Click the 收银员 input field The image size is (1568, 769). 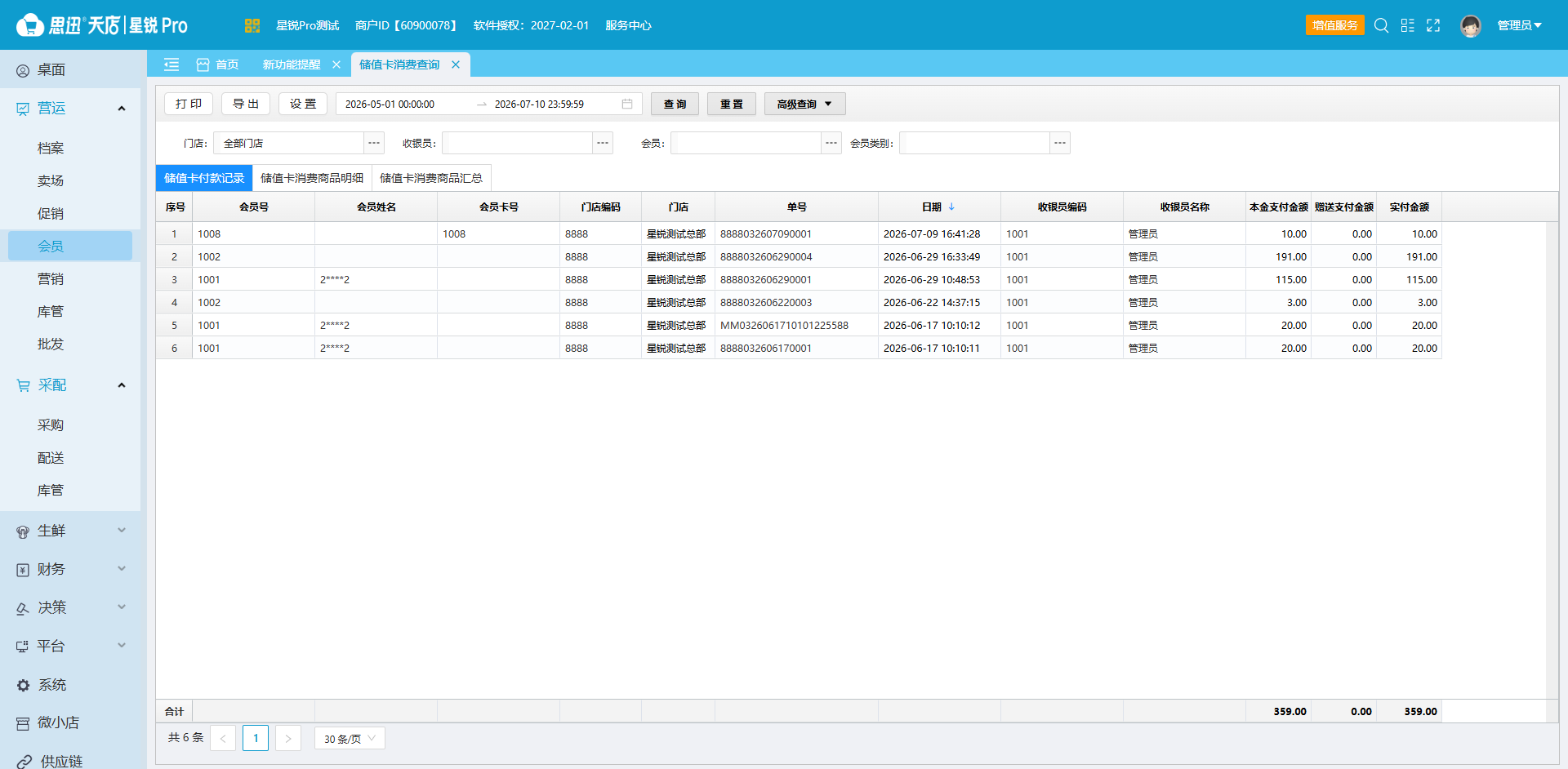(517, 143)
